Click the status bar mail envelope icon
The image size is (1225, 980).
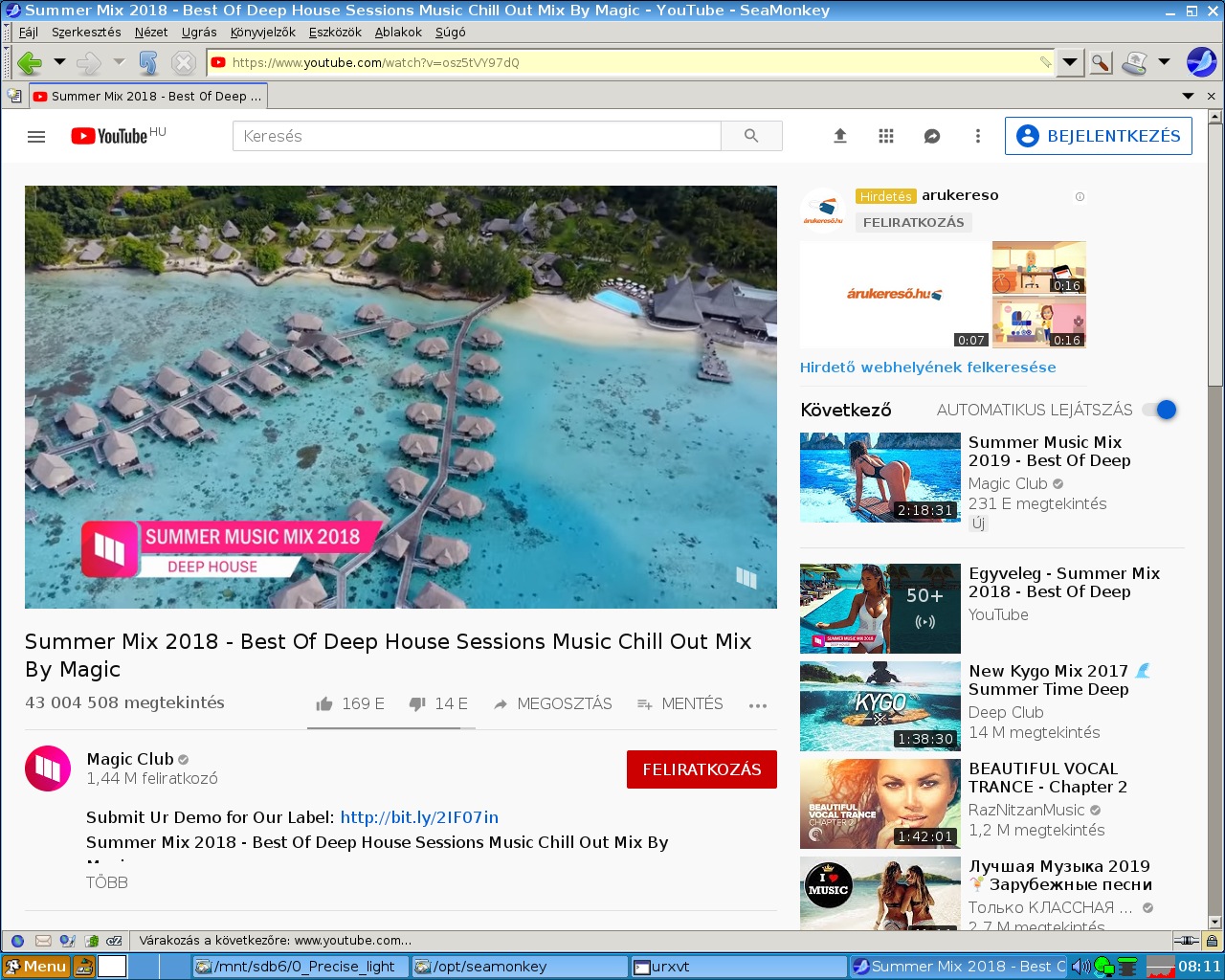[43, 941]
